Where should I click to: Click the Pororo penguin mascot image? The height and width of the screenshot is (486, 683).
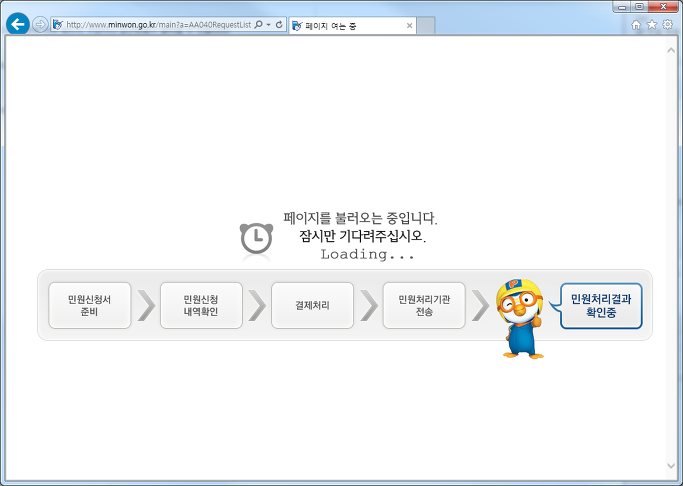pos(520,319)
